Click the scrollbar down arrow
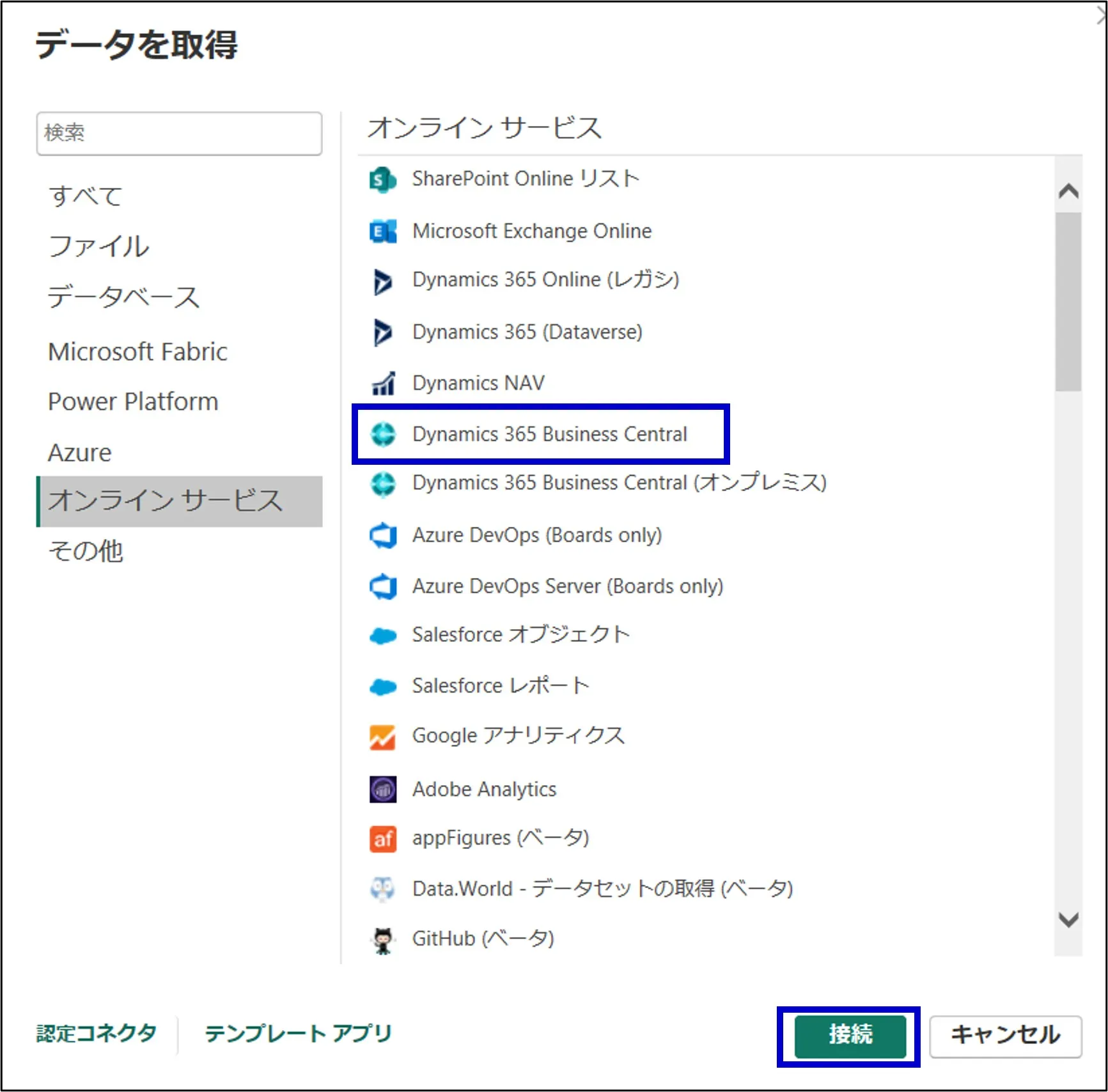Image resolution: width=1108 pixels, height=1092 pixels. coord(1068,919)
